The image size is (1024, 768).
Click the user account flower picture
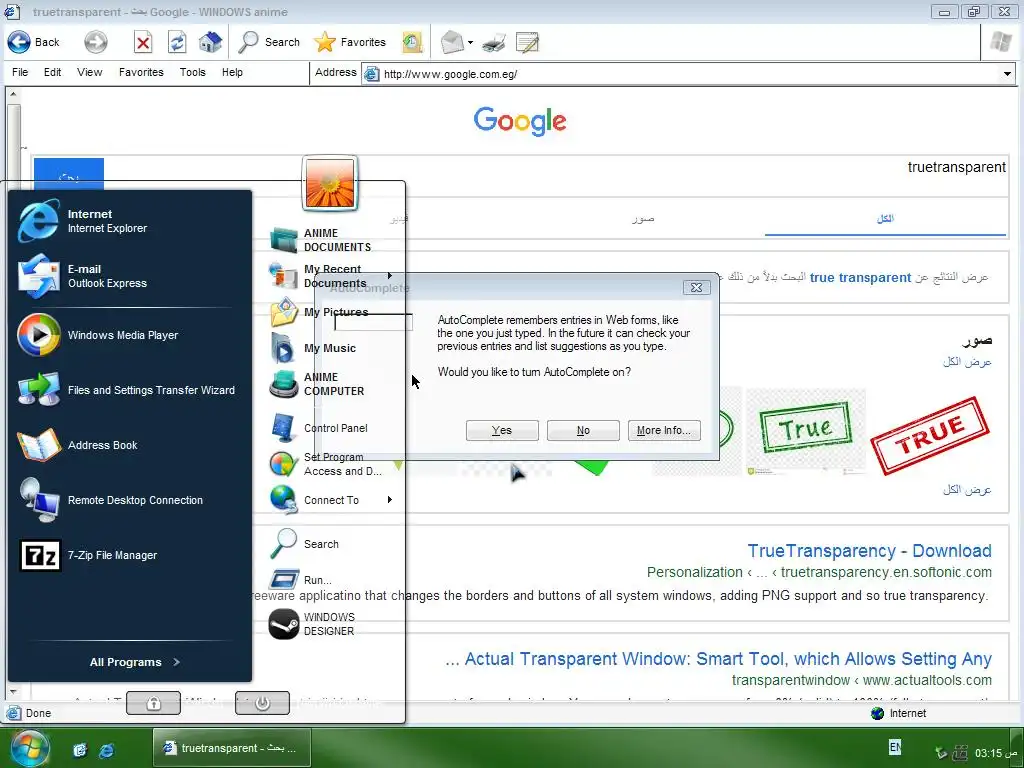[330, 183]
